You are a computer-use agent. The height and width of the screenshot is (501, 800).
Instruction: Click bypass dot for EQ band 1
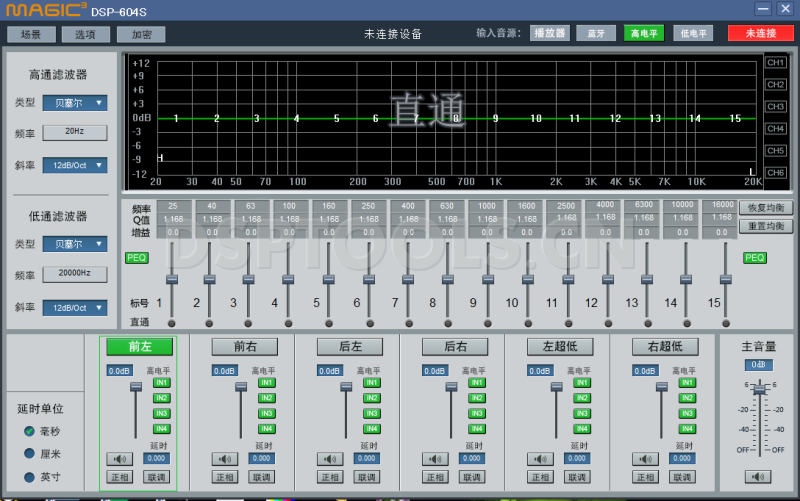point(171,323)
